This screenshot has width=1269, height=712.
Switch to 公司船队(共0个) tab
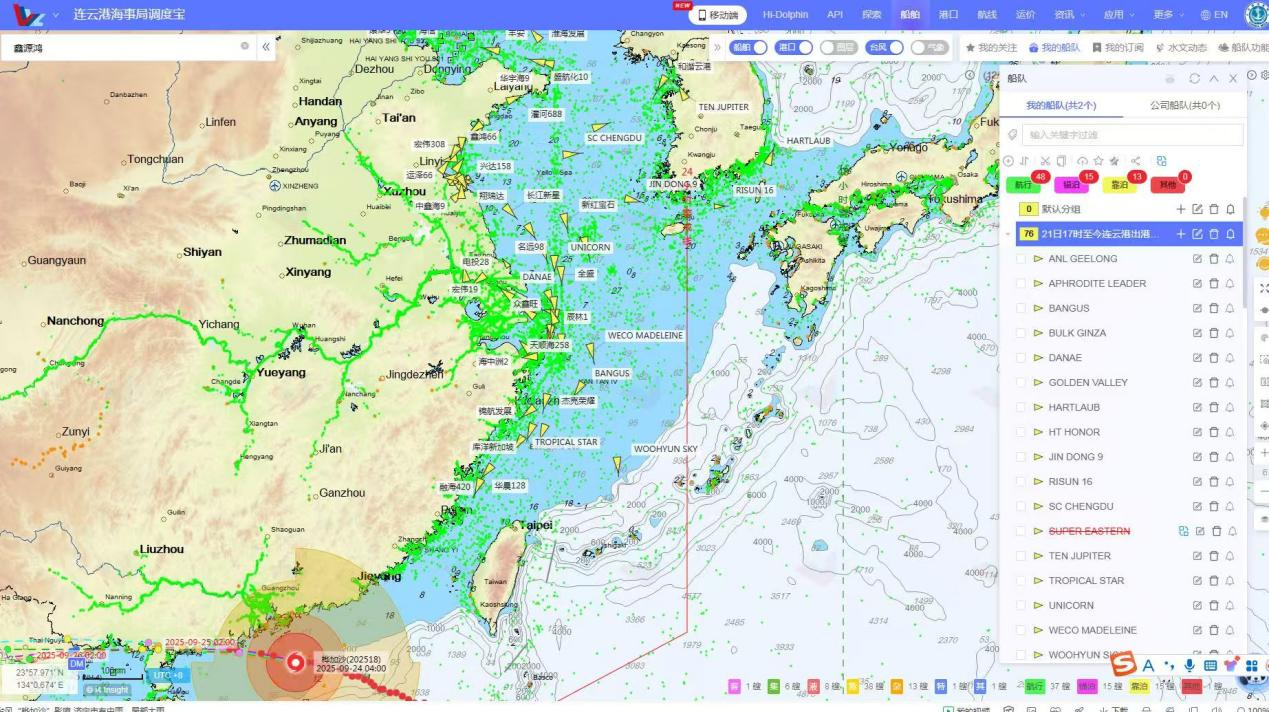1184,105
